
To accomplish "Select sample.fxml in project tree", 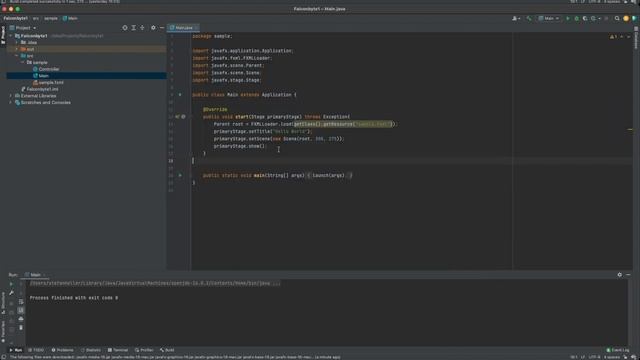I will click(48, 82).
